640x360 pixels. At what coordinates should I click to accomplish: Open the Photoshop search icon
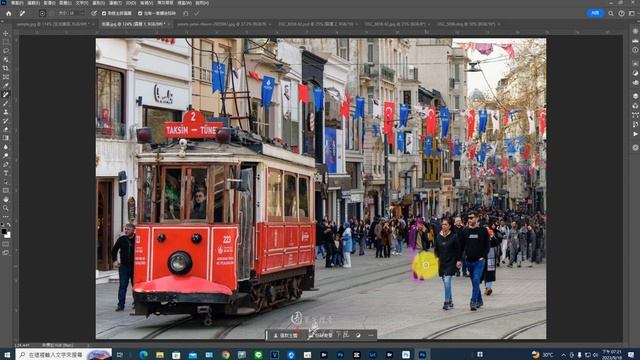point(611,13)
